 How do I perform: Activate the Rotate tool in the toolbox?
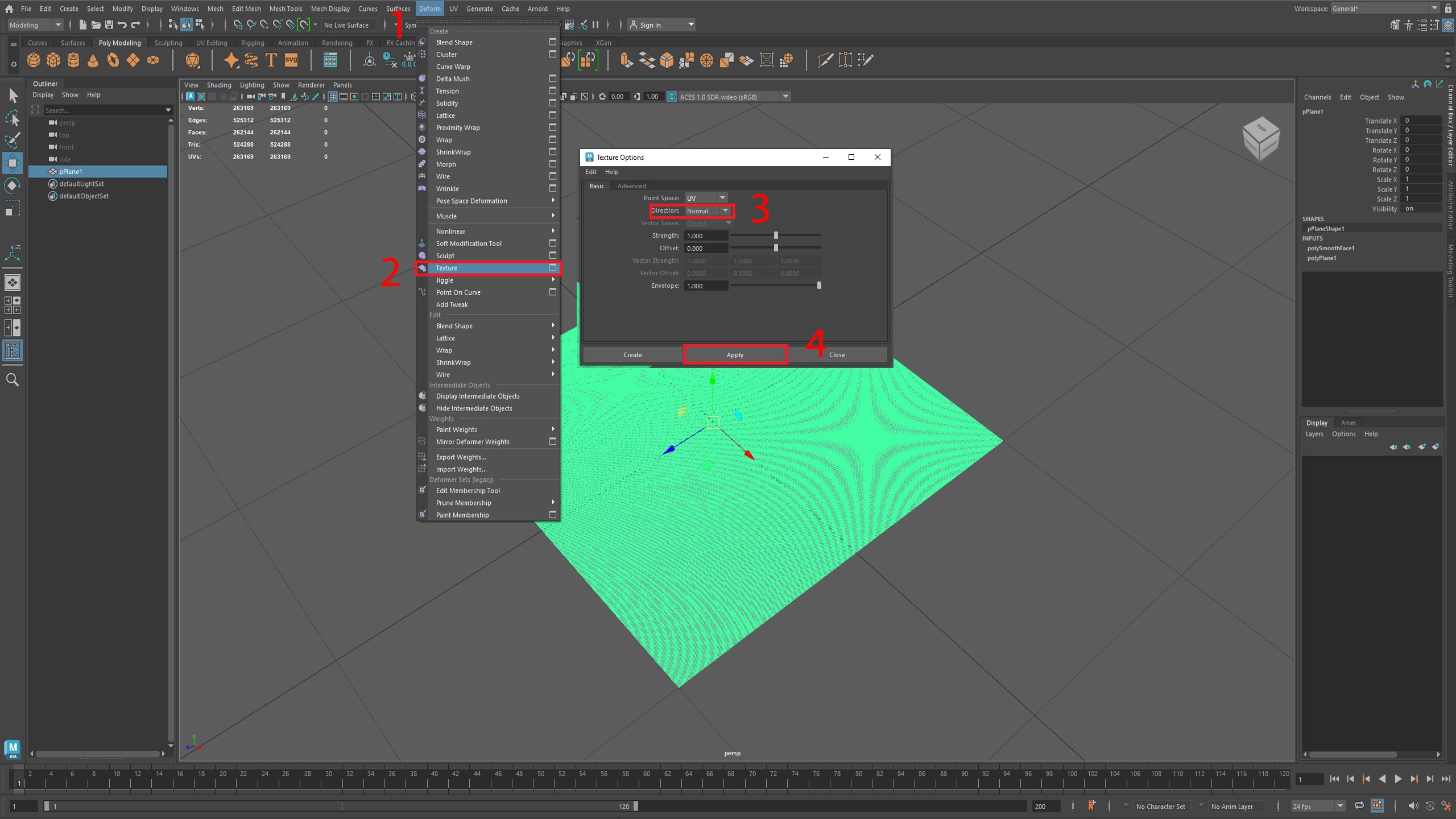[13, 185]
